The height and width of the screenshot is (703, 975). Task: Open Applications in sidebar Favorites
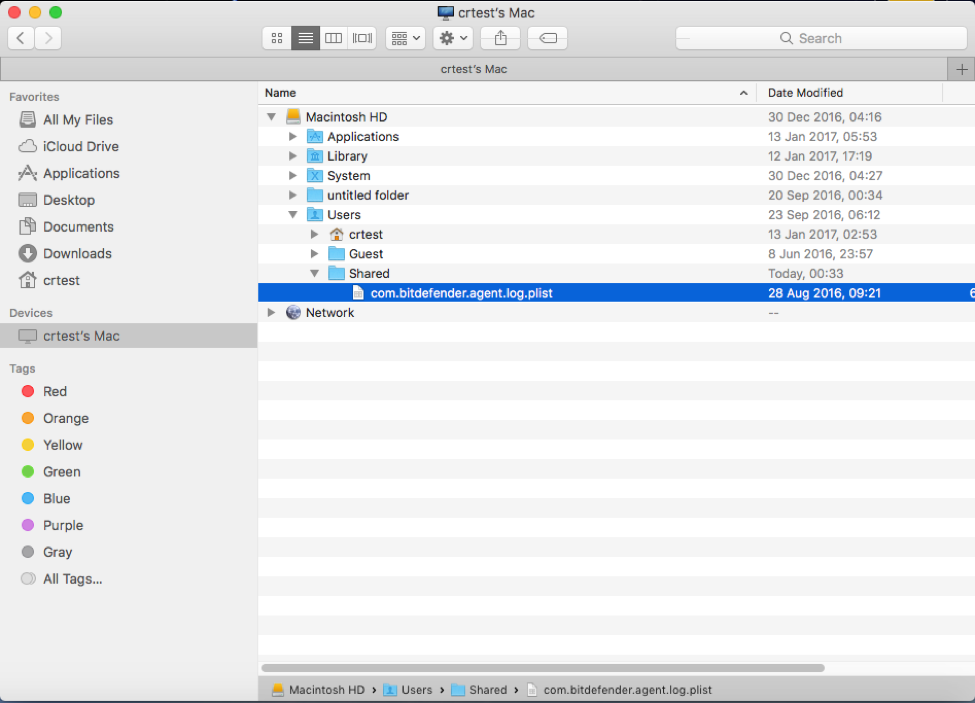point(81,173)
